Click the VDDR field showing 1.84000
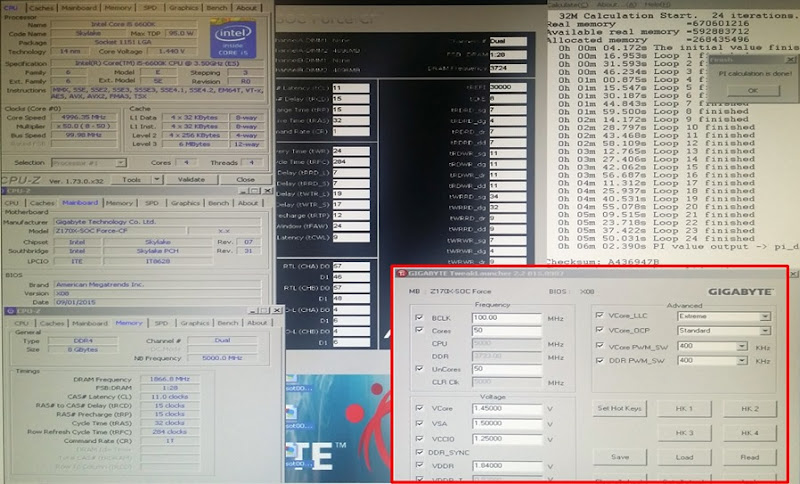 coord(507,466)
